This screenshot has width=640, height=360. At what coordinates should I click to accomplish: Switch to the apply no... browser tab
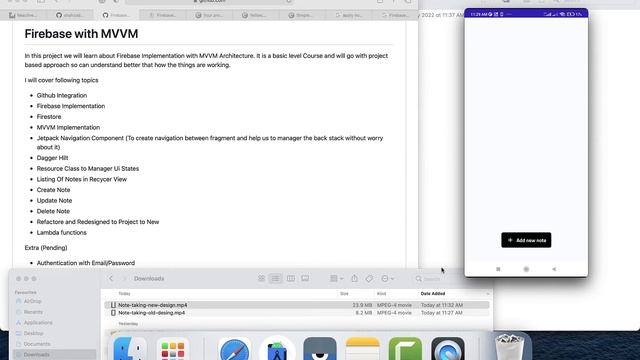click(349, 15)
